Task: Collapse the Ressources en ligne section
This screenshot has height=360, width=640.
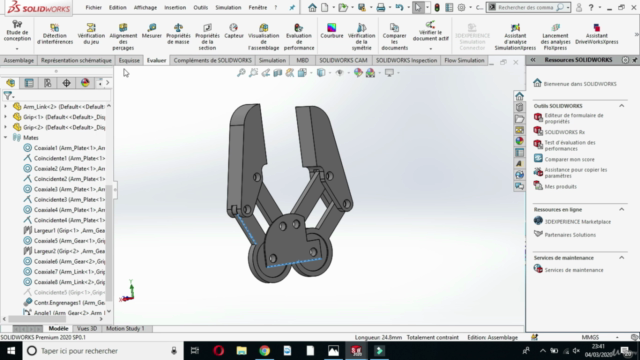Action: coord(622,209)
